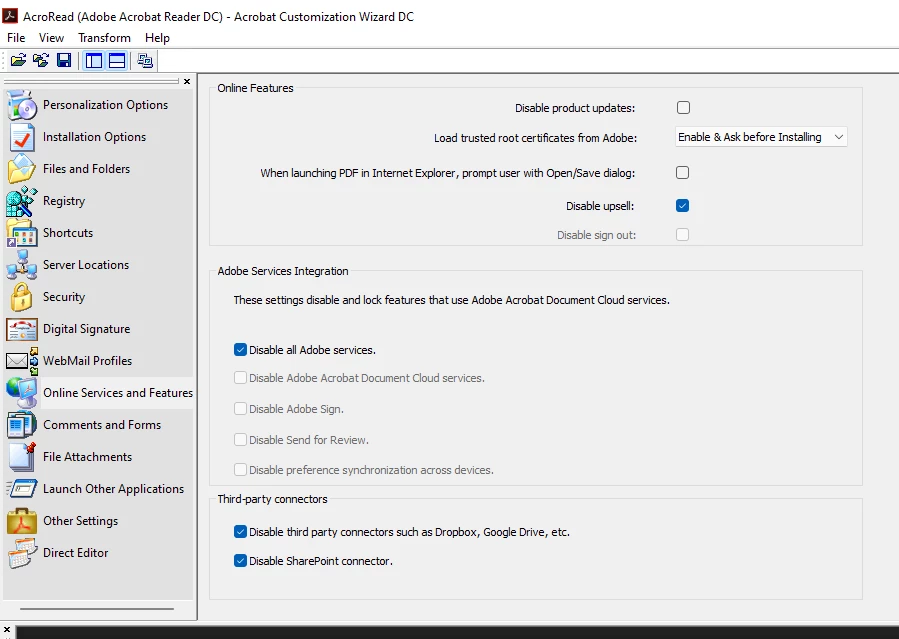Click the Registry icon in sidebar
This screenshot has width=899, height=639.
[22, 201]
